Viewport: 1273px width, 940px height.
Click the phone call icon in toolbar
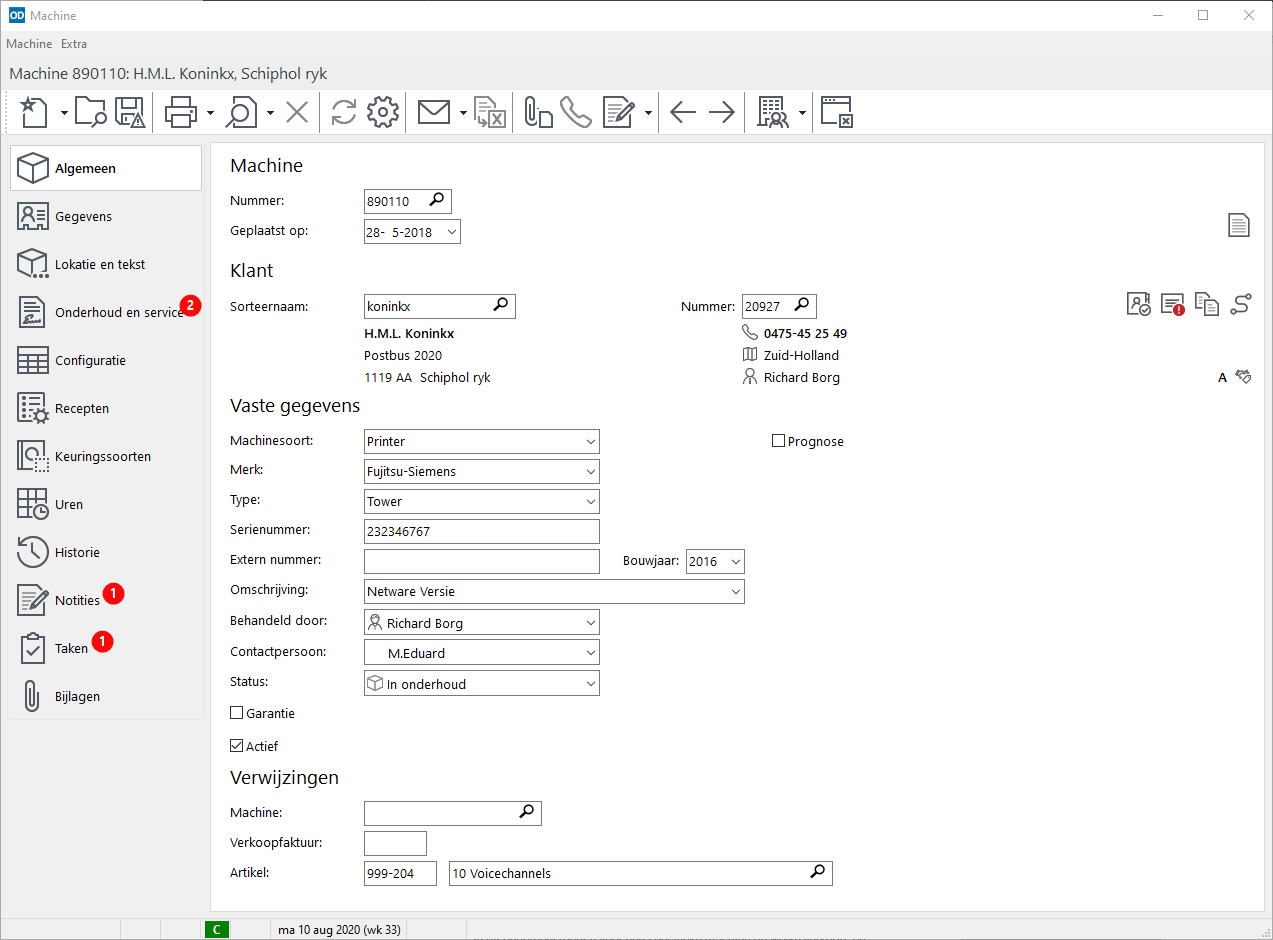(x=576, y=112)
